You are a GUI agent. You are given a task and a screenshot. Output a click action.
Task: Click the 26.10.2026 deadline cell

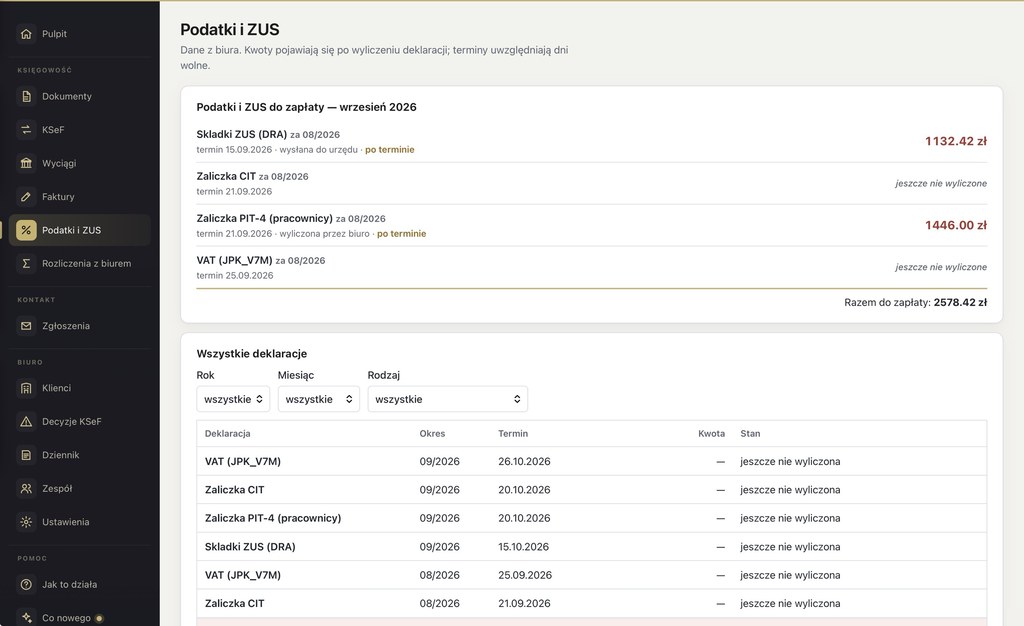[x=524, y=462]
